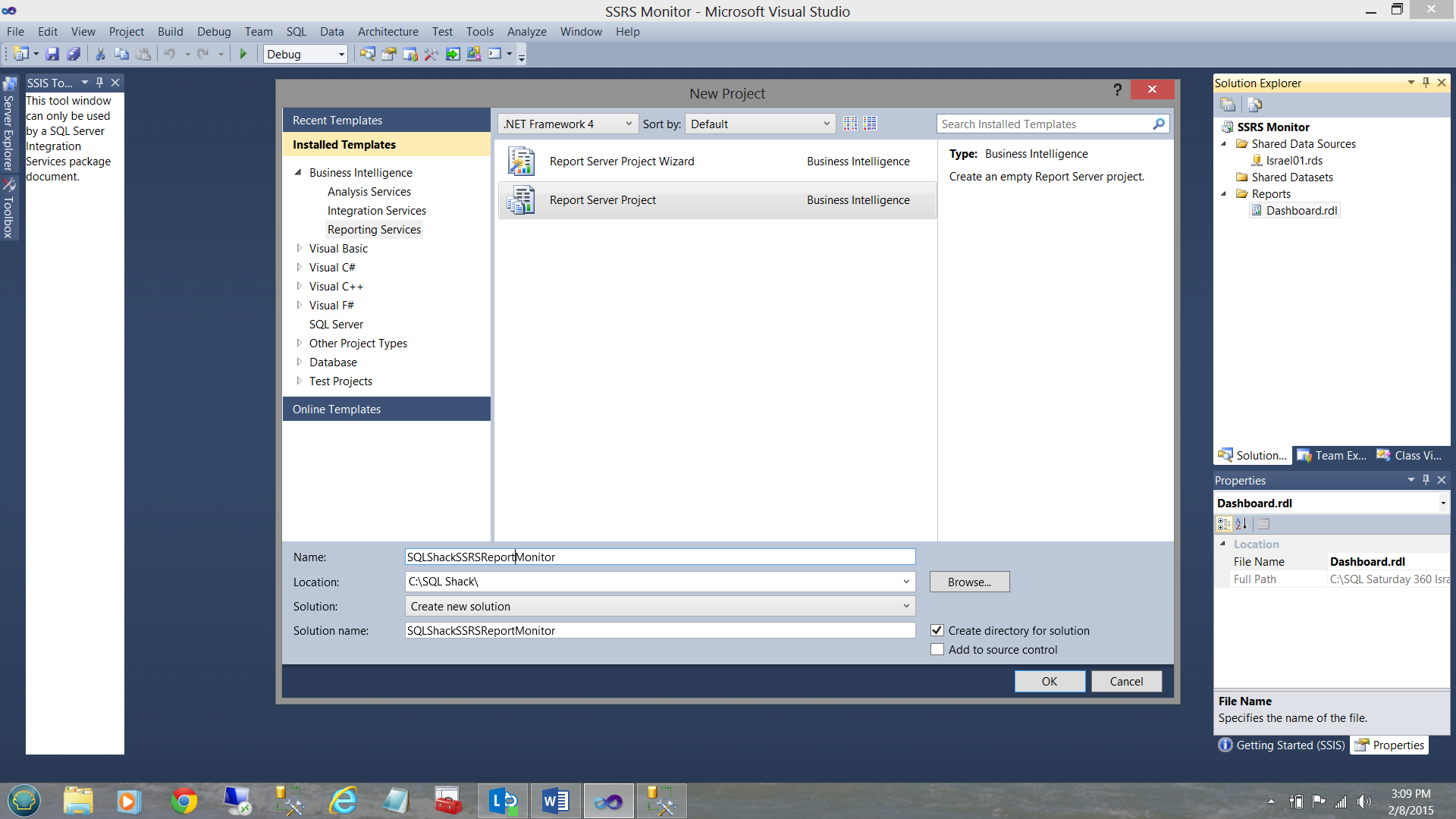The height and width of the screenshot is (819, 1456).
Task: Uncheck Create directory for solution
Action: click(937, 630)
